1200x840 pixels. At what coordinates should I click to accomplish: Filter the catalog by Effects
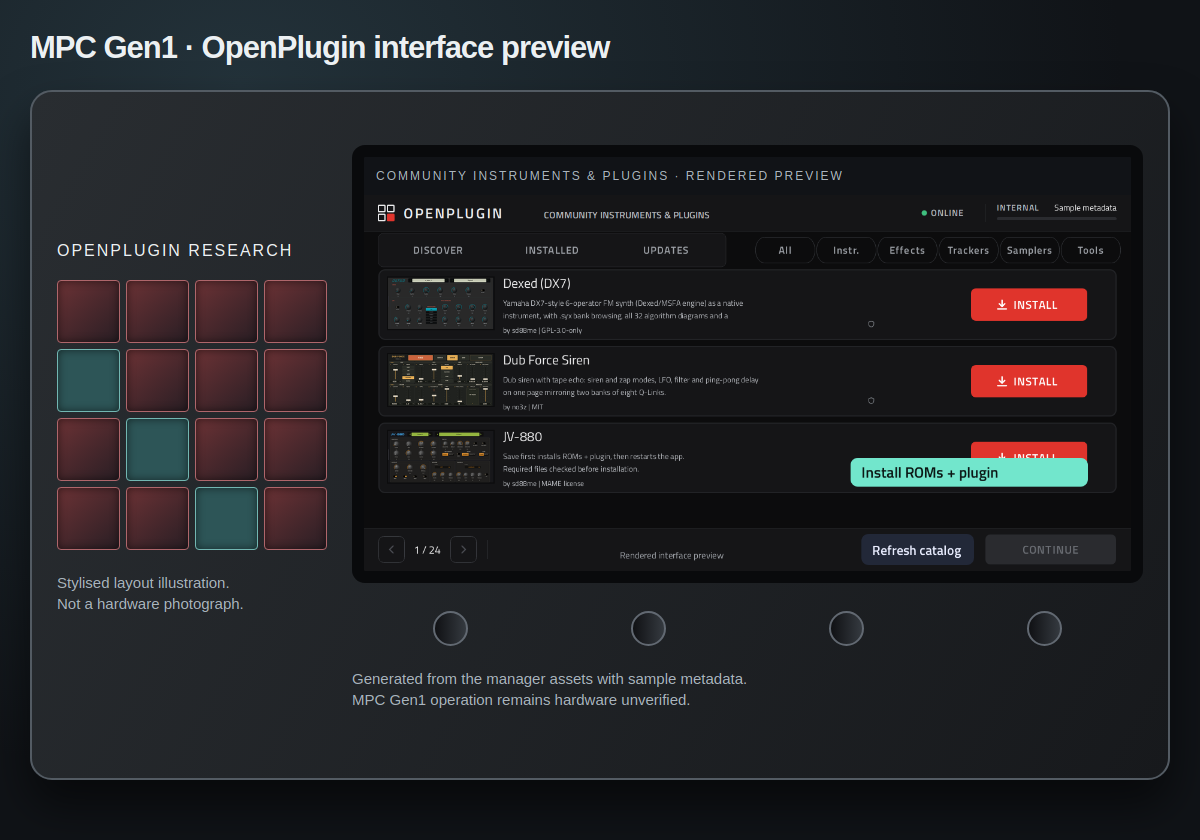(907, 250)
